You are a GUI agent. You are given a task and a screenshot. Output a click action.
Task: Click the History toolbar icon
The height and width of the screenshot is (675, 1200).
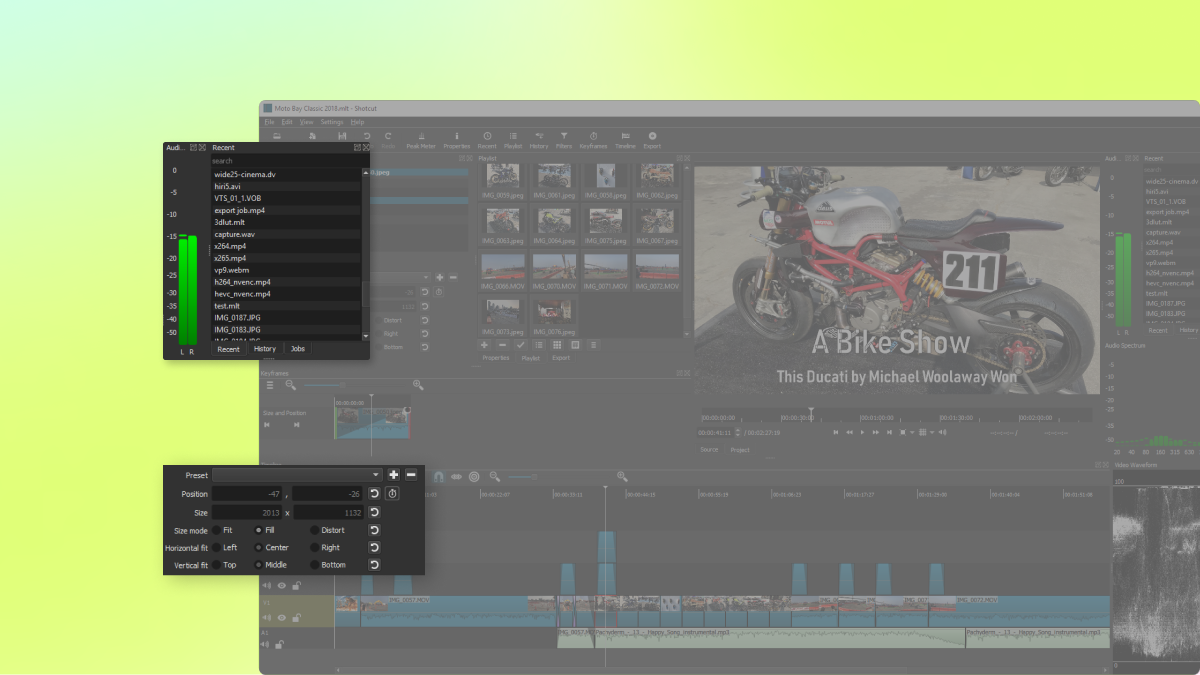[539, 139]
